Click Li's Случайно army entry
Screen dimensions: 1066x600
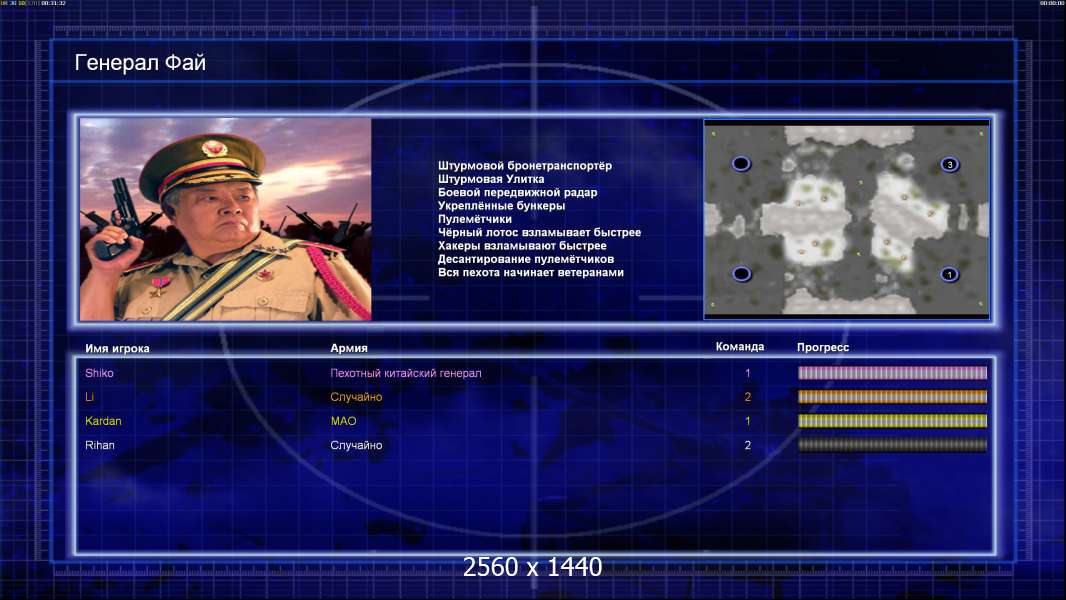tap(356, 397)
